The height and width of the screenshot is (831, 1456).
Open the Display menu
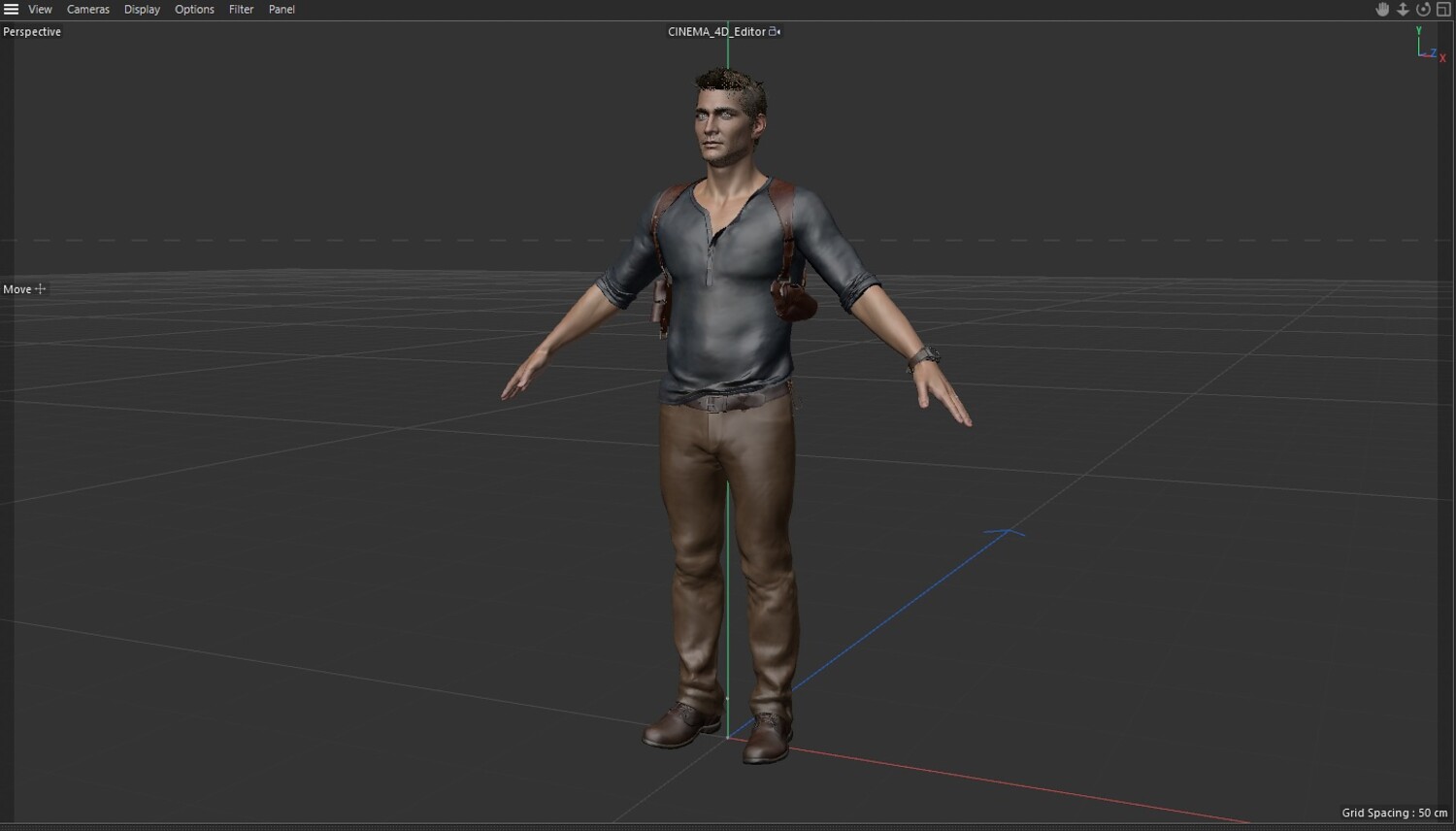[x=142, y=10]
